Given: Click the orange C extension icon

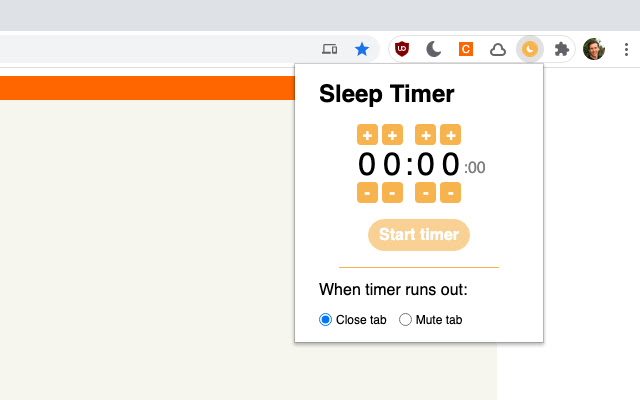Looking at the screenshot, I should pos(465,48).
